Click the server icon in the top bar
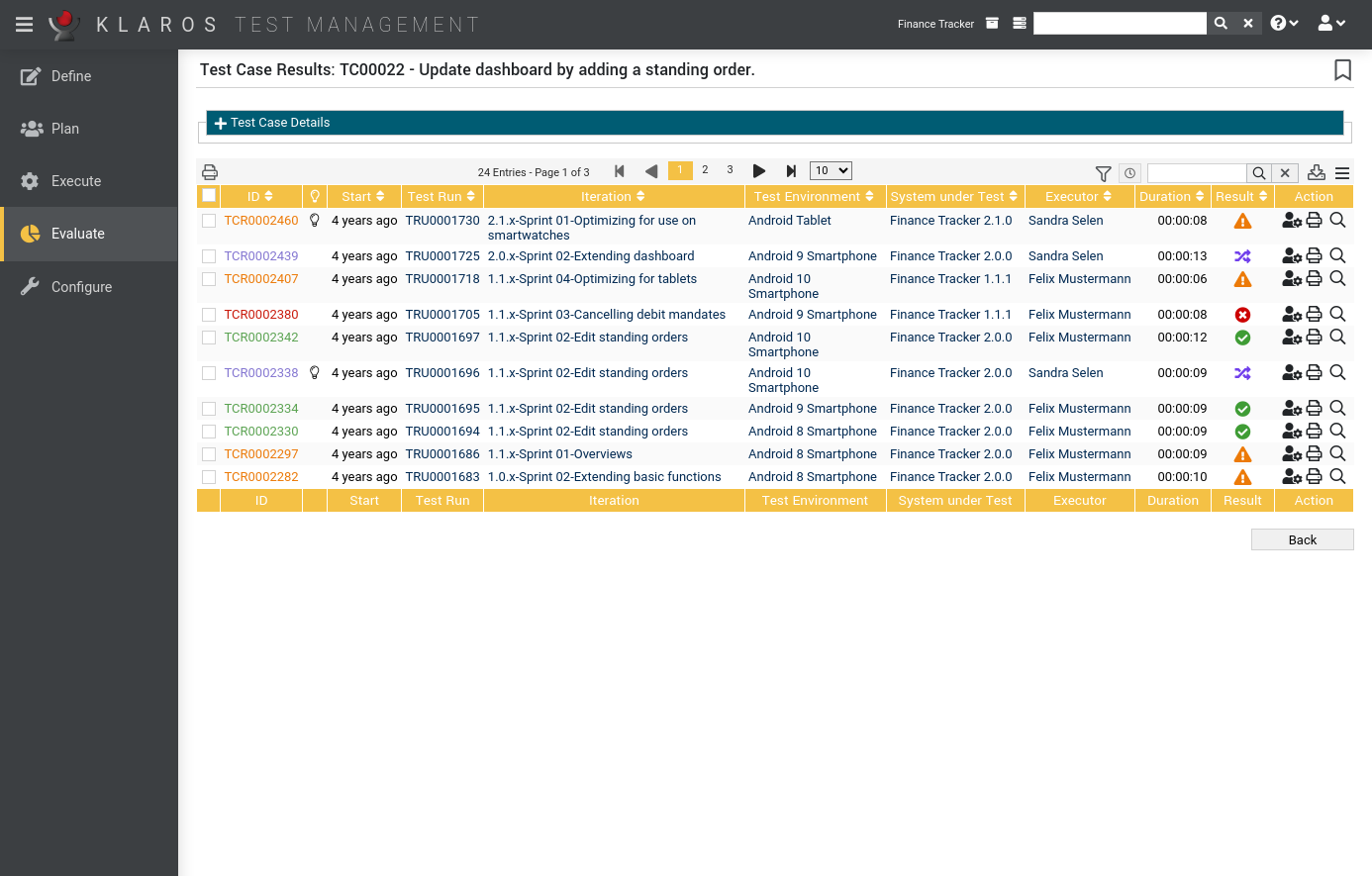The image size is (1372, 876). (1020, 23)
